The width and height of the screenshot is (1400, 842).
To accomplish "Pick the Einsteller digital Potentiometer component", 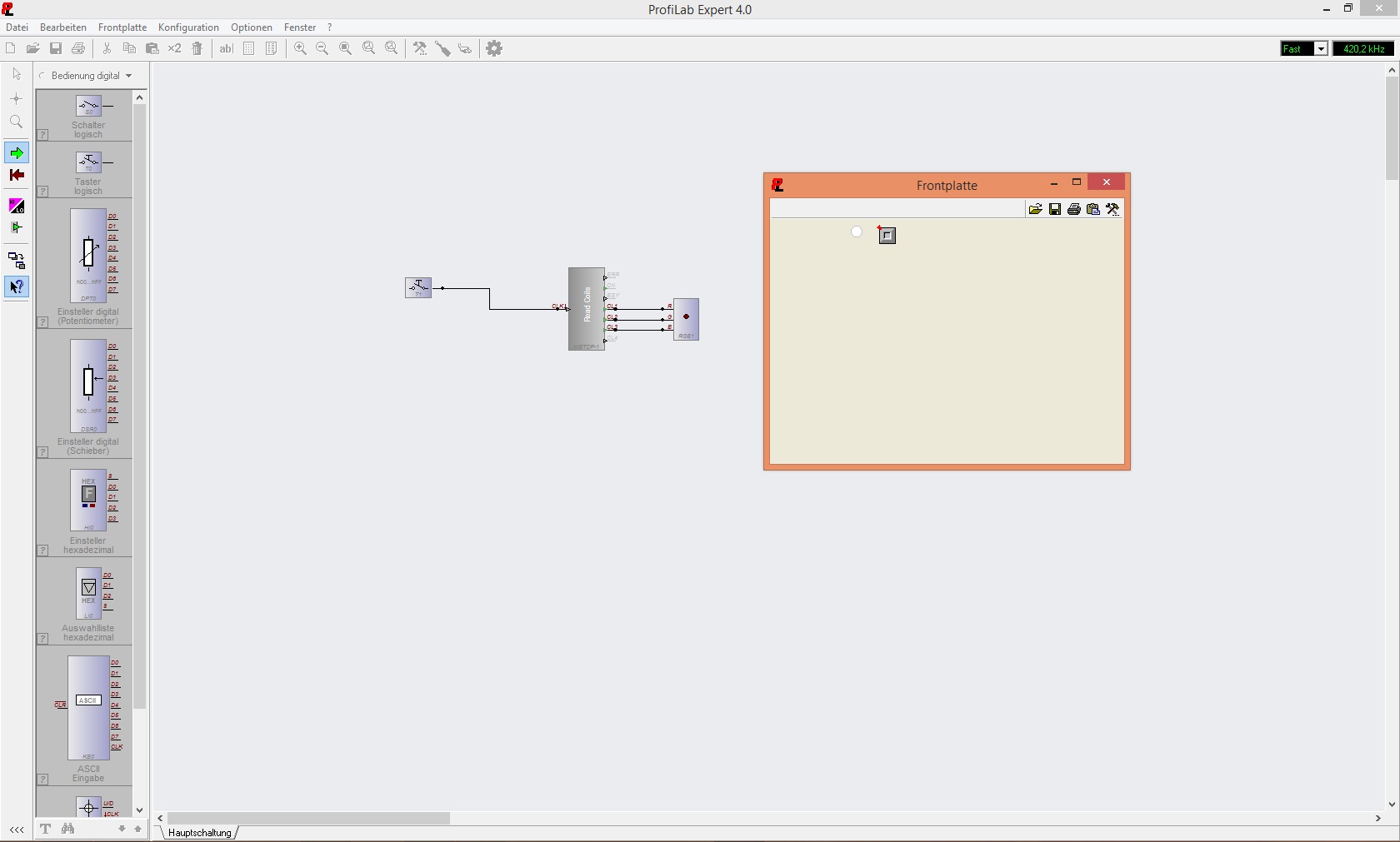I will click(88, 255).
